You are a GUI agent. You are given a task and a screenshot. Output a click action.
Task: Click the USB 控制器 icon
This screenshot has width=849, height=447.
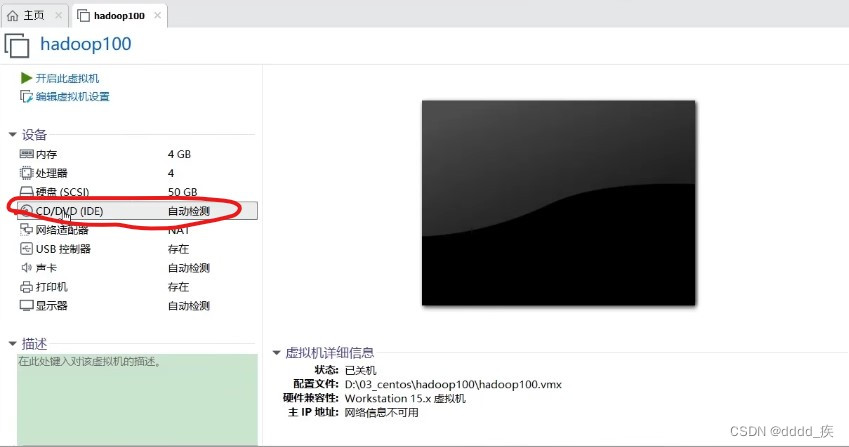pyautogui.click(x=27, y=249)
